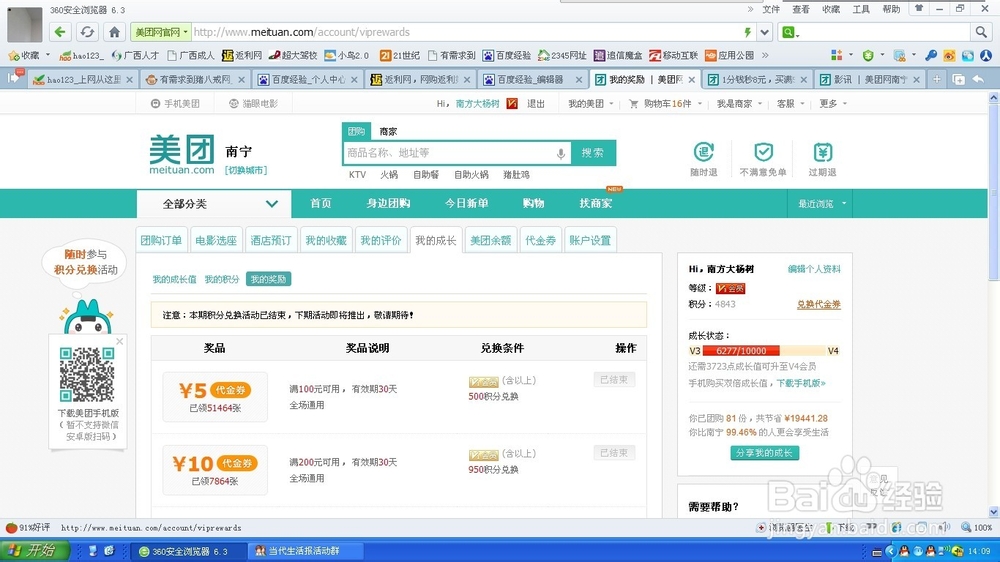Click the magnifier icon in browser search box
The width and height of the screenshot is (1000, 562).
(x=981, y=32)
